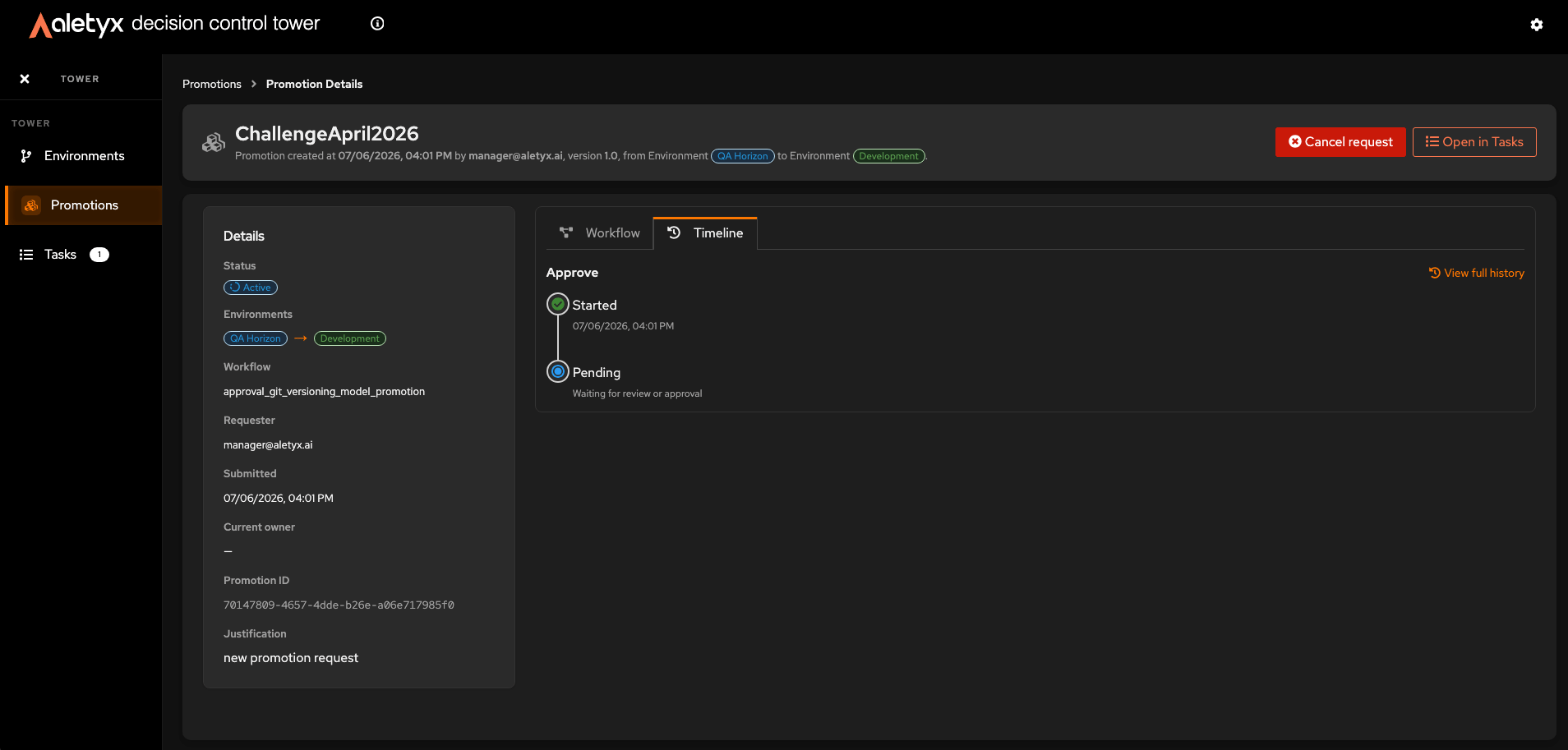Click the Pending blue timeline marker
Viewport: 1568px width, 750px height.
(x=558, y=372)
